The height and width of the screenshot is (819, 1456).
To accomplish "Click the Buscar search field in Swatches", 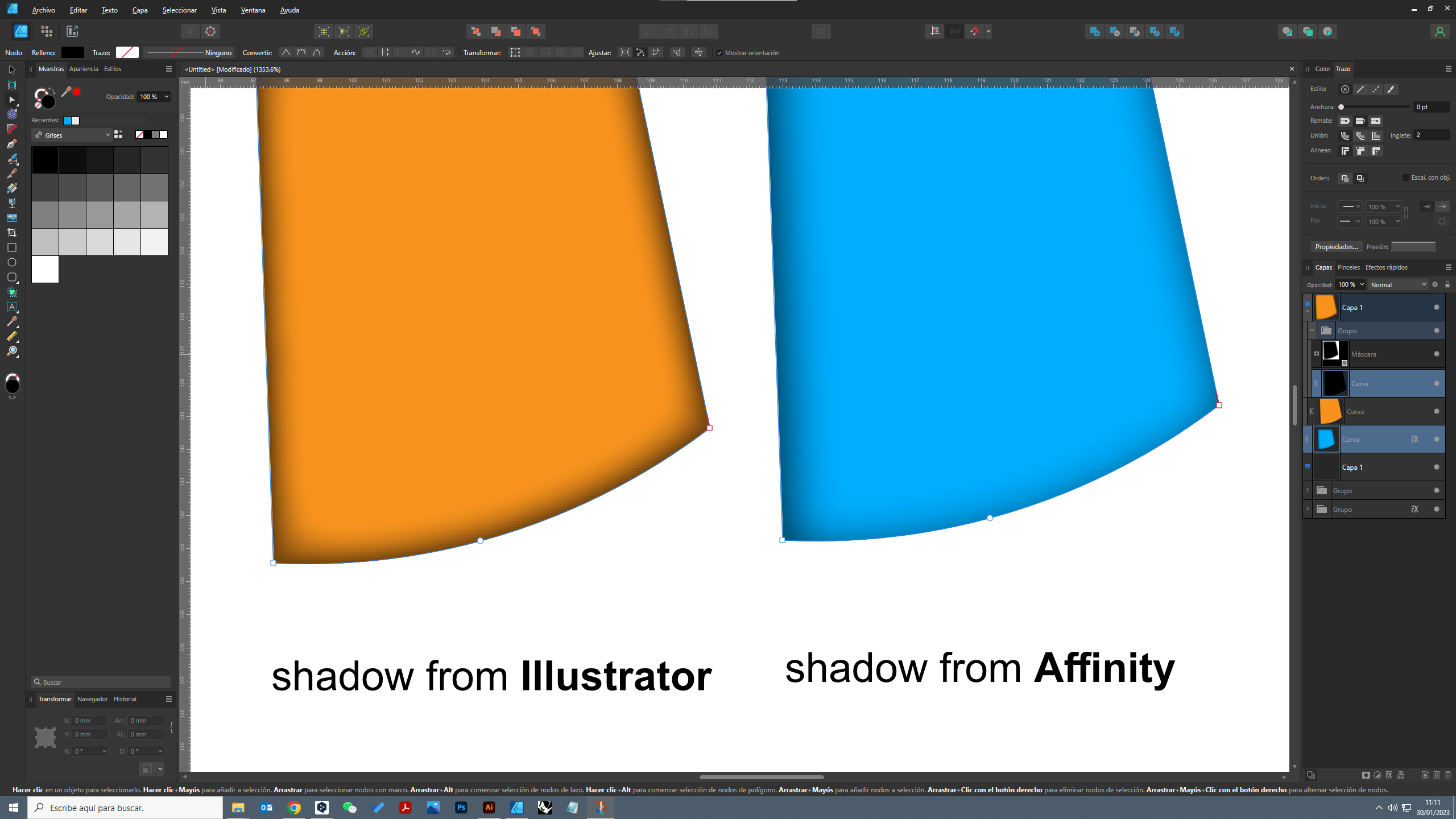I will pyautogui.click(x=101, y=682).
